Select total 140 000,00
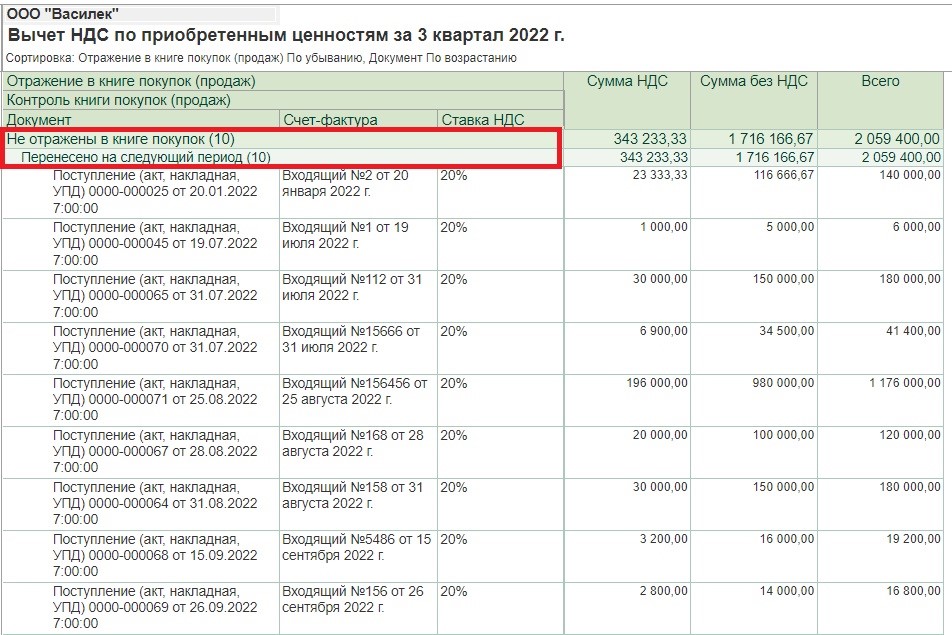 coord(910,175)
